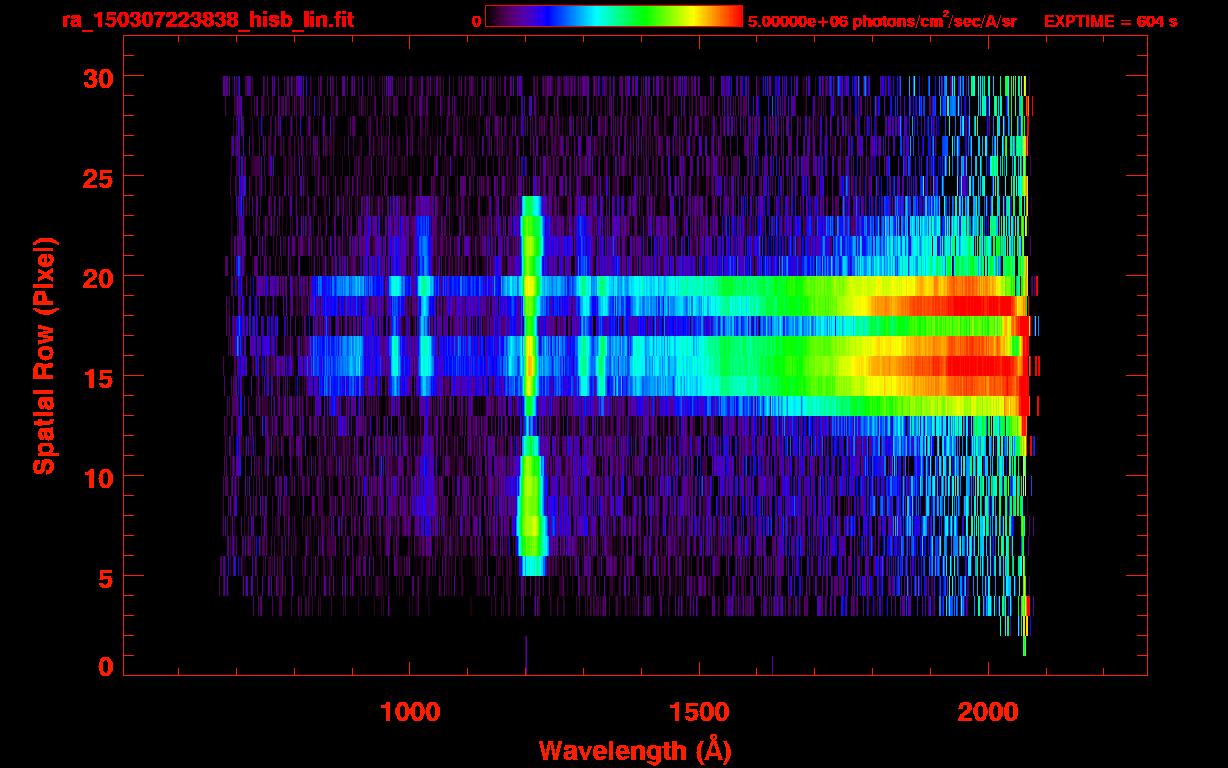Image resolution: width=1228 pixels, height=768 pixels.
Task: Click the x-axis tick label 1500
Action: [699, 711]
